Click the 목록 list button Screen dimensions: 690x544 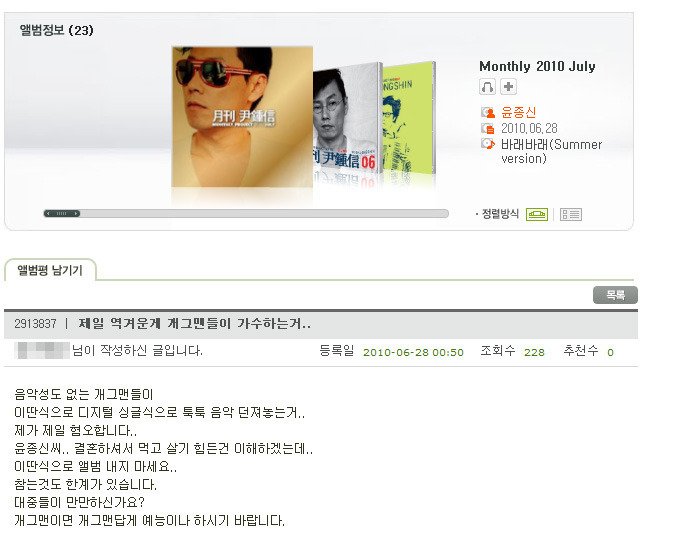coord(615,295)
